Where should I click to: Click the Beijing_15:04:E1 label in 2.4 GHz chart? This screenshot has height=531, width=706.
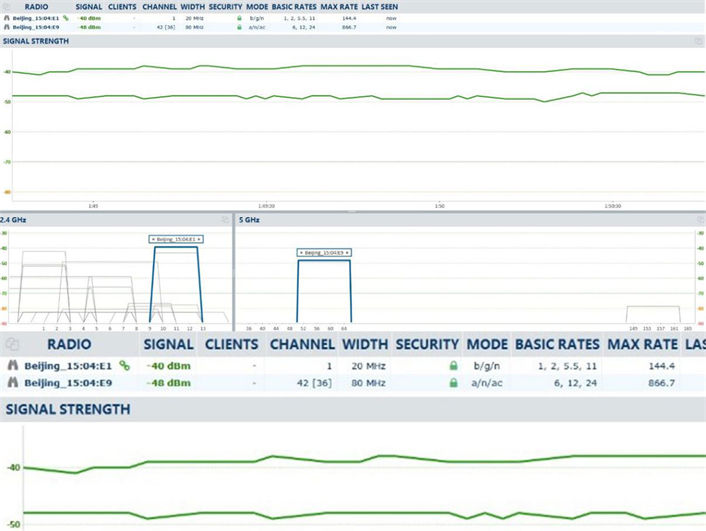tap(176, 239)
